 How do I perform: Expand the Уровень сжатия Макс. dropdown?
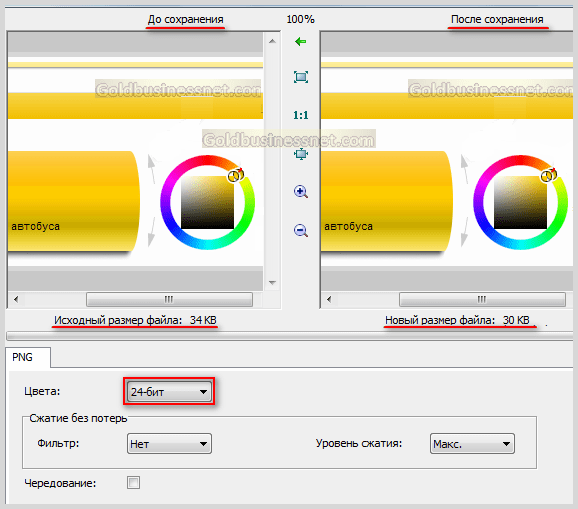tap(472, 444)
